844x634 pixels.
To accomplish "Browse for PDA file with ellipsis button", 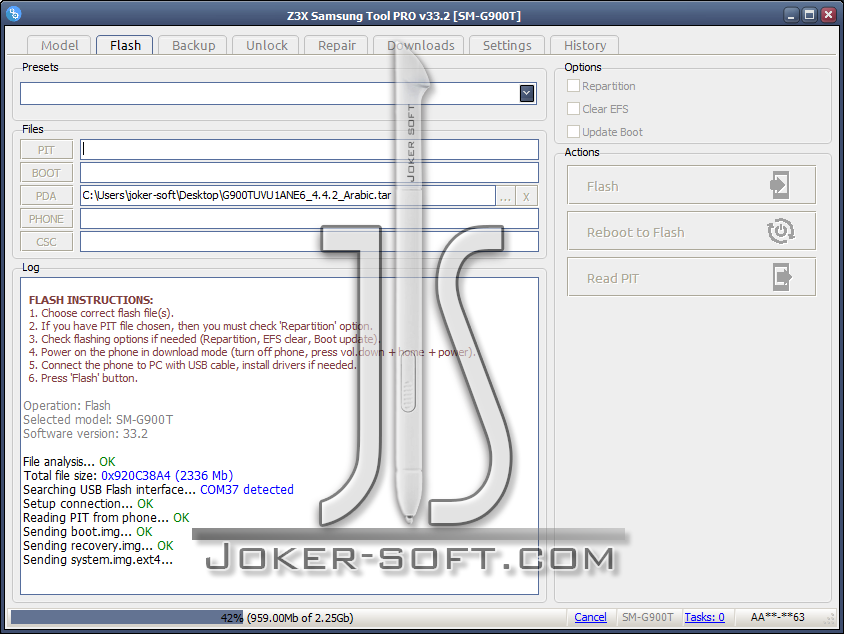I will pyautogui.click(x=505, y=196).
